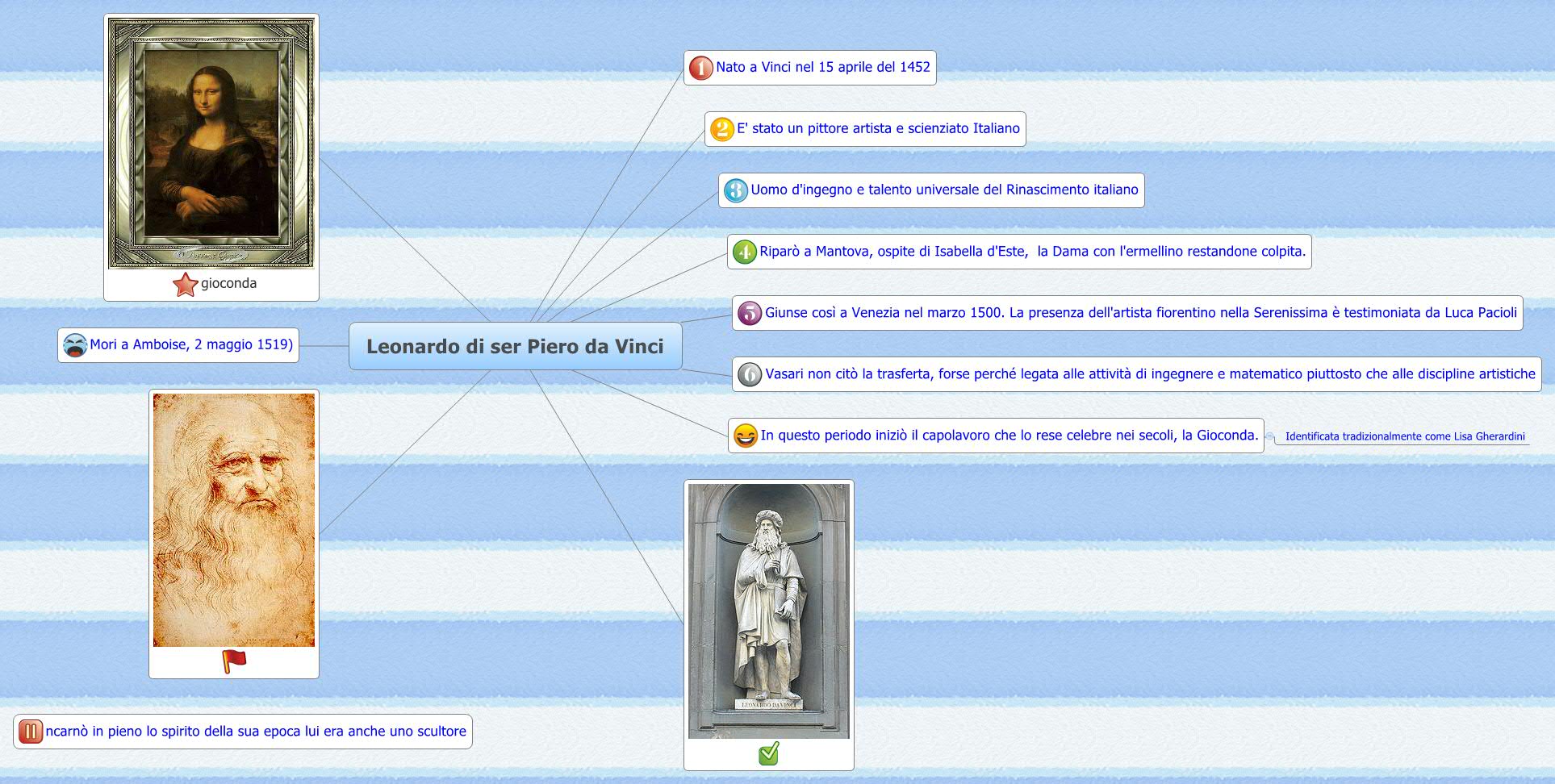Select topic "Uomo d'ingegno e talento universale"

pyautogui.click(x=931, y=190)
